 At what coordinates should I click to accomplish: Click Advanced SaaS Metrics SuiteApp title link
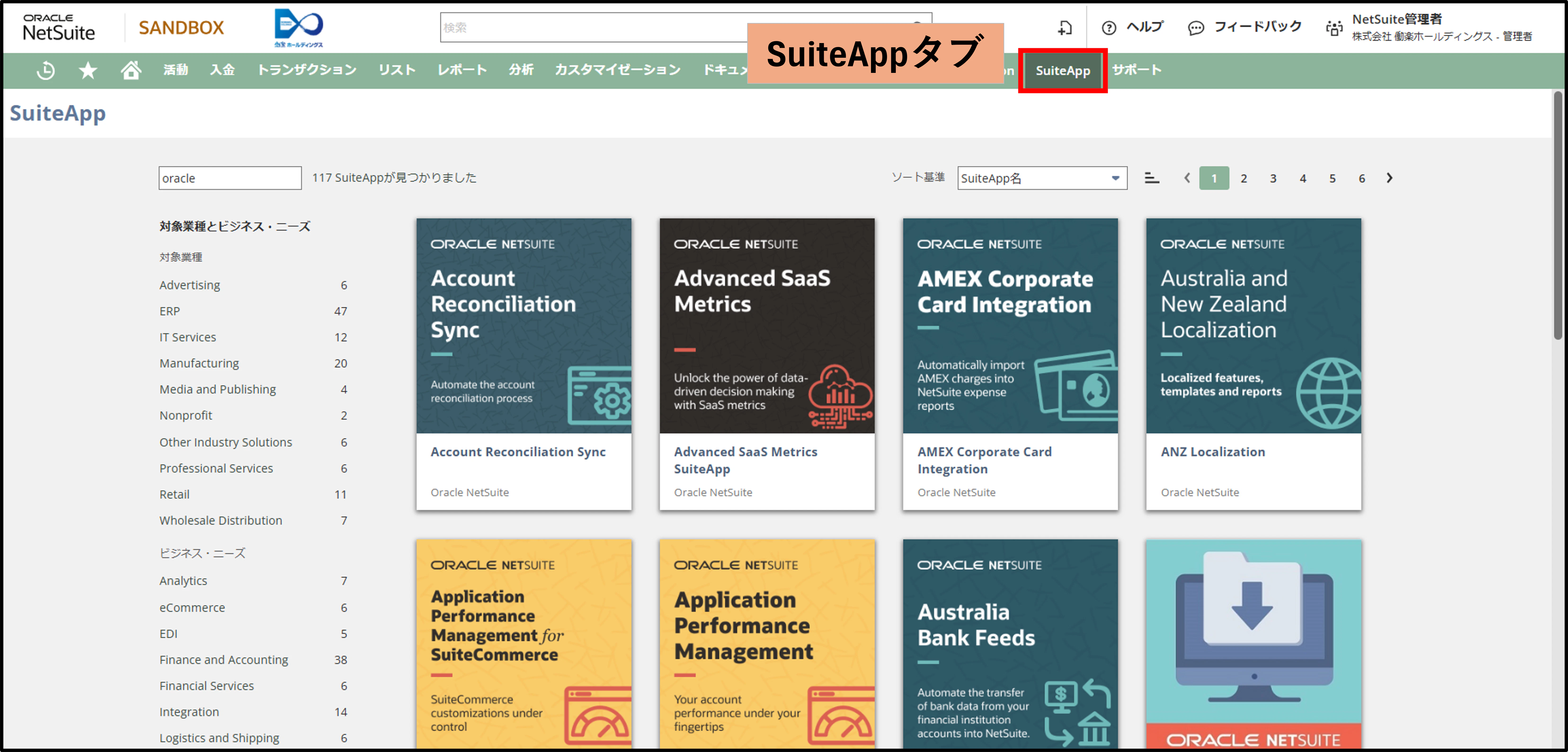pos(746,460)
